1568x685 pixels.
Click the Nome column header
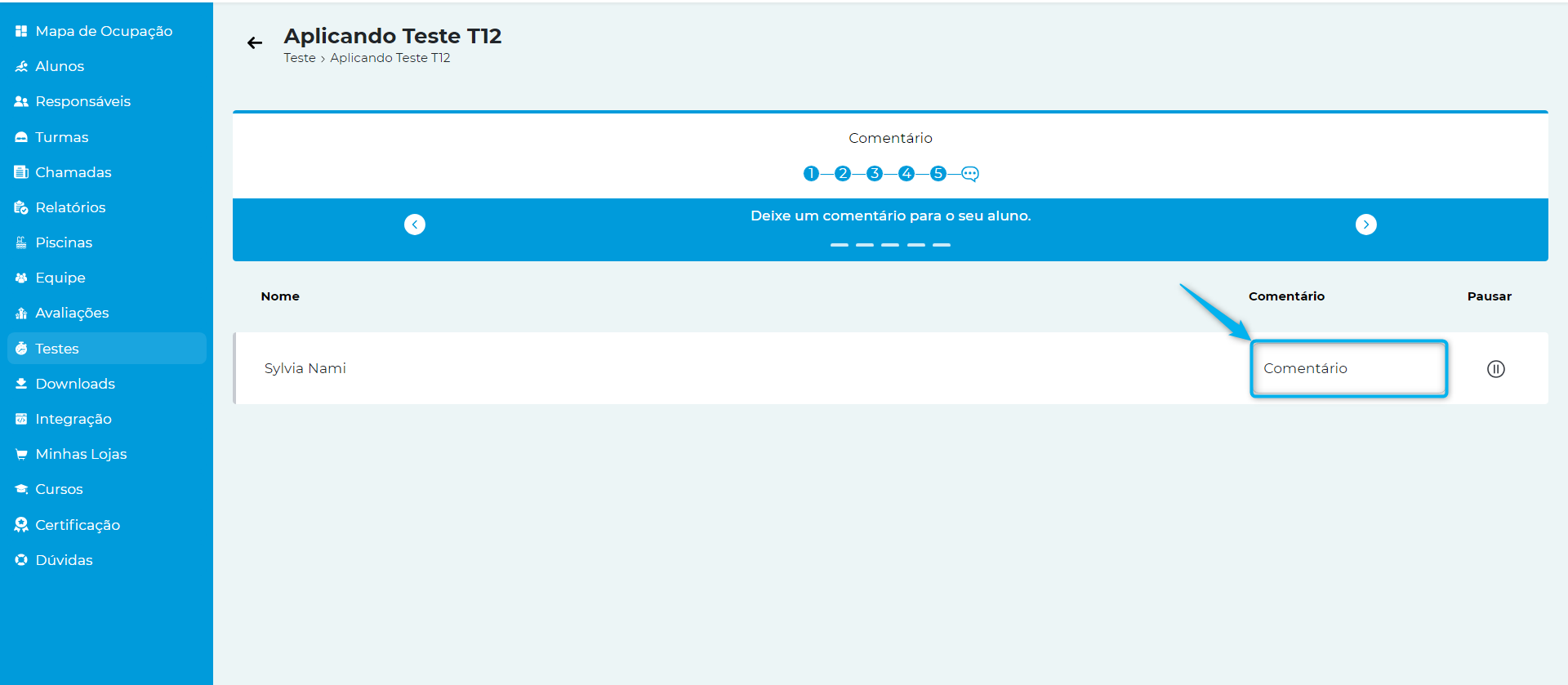coord(280,296)
